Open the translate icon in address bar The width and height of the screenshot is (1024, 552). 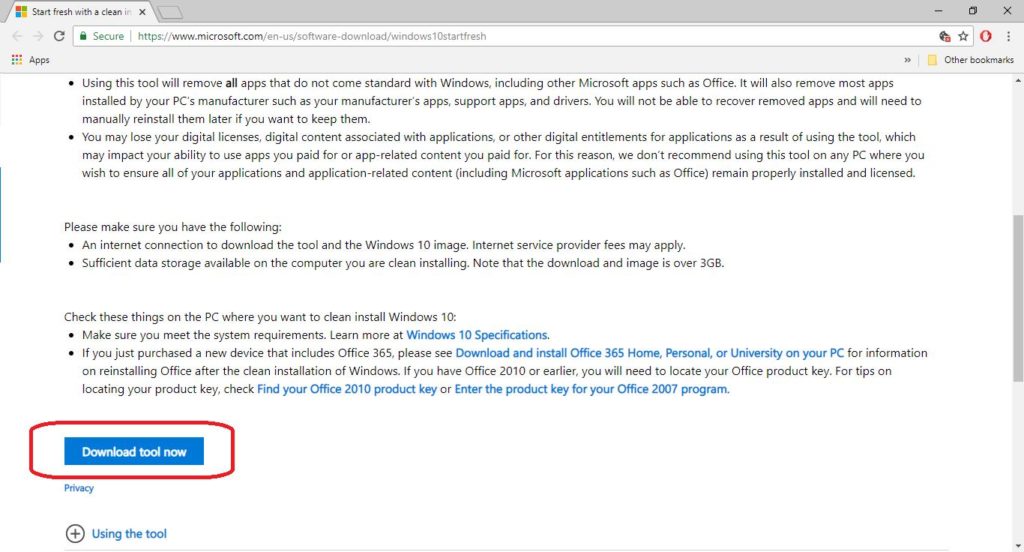(944, 36)
